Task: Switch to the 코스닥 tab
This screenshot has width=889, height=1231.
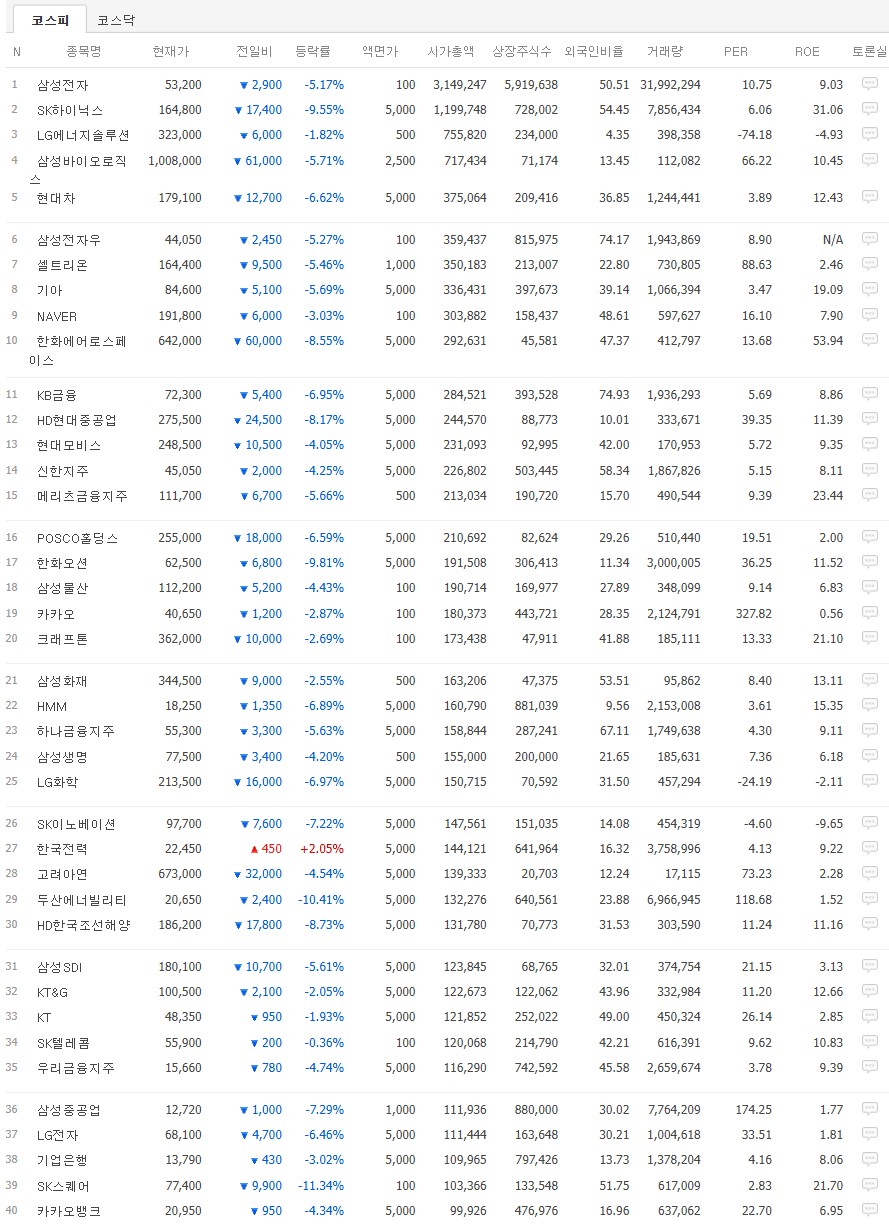Action: [x=116, y=20]
